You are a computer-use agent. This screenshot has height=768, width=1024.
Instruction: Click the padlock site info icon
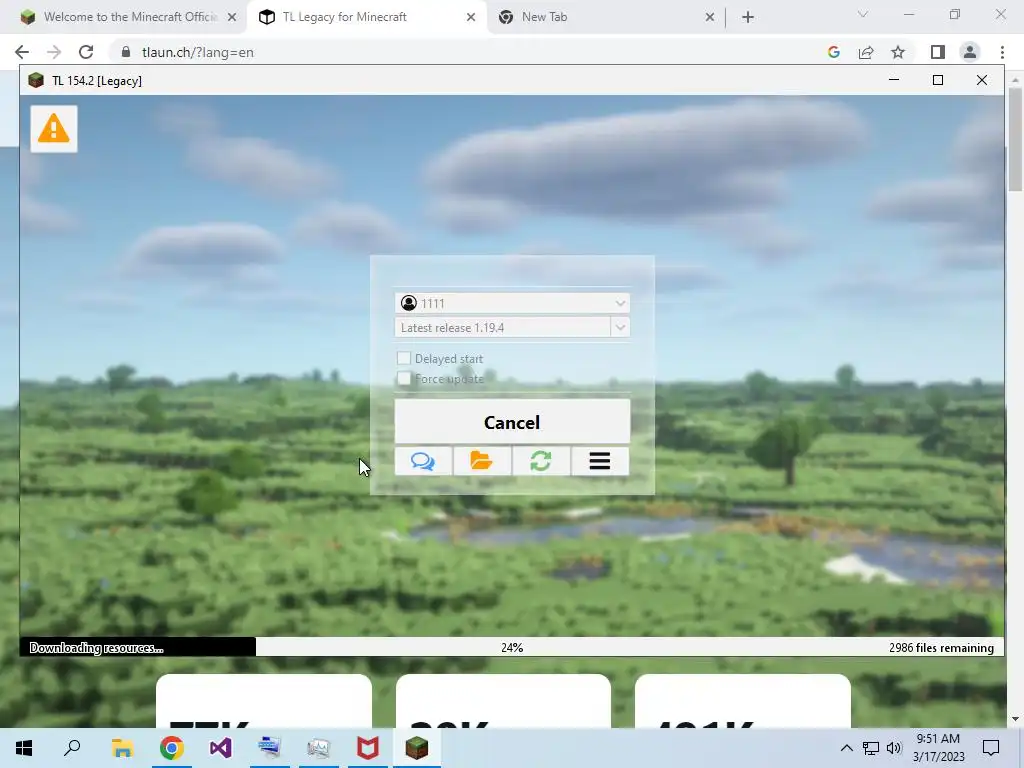click(x=126, y=52)
